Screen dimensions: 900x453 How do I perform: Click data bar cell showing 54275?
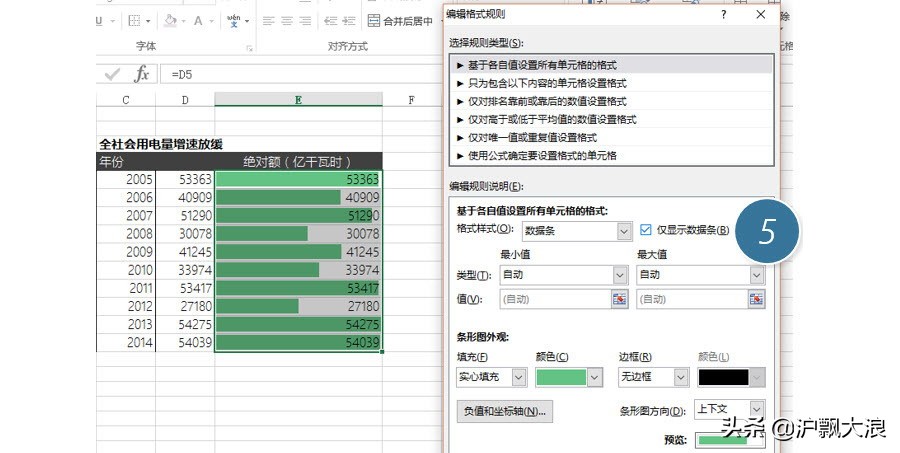point(298,324)
